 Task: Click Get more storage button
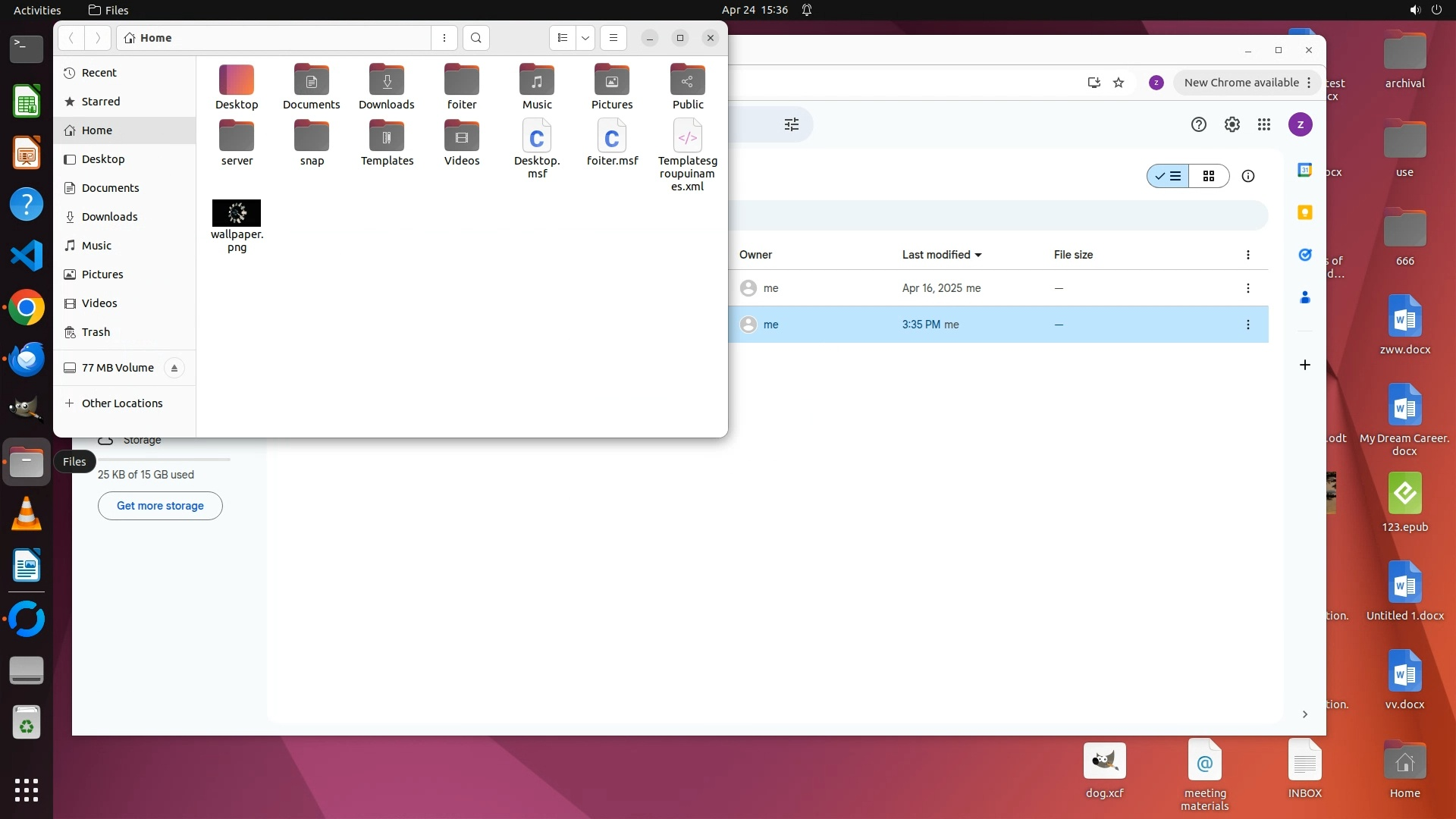160,506
